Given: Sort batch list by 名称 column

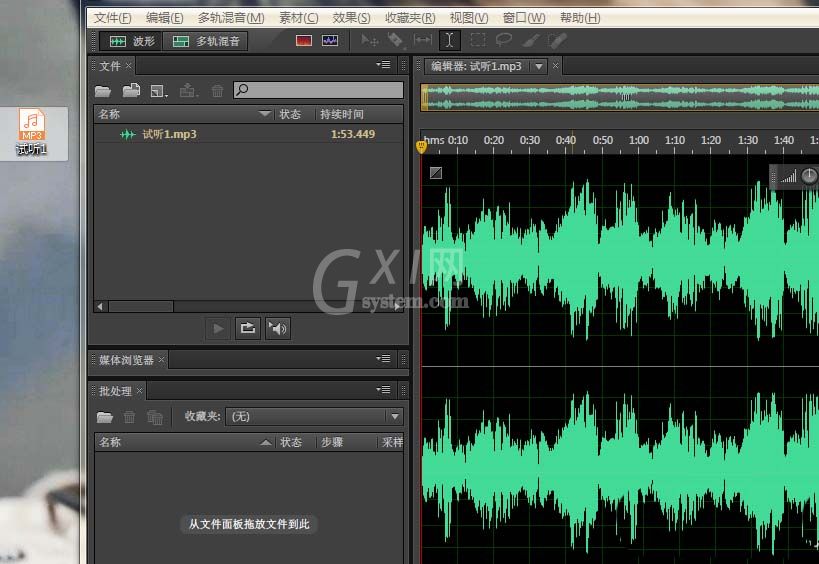Looking at the screenshot, I should (x=185, y=442).
